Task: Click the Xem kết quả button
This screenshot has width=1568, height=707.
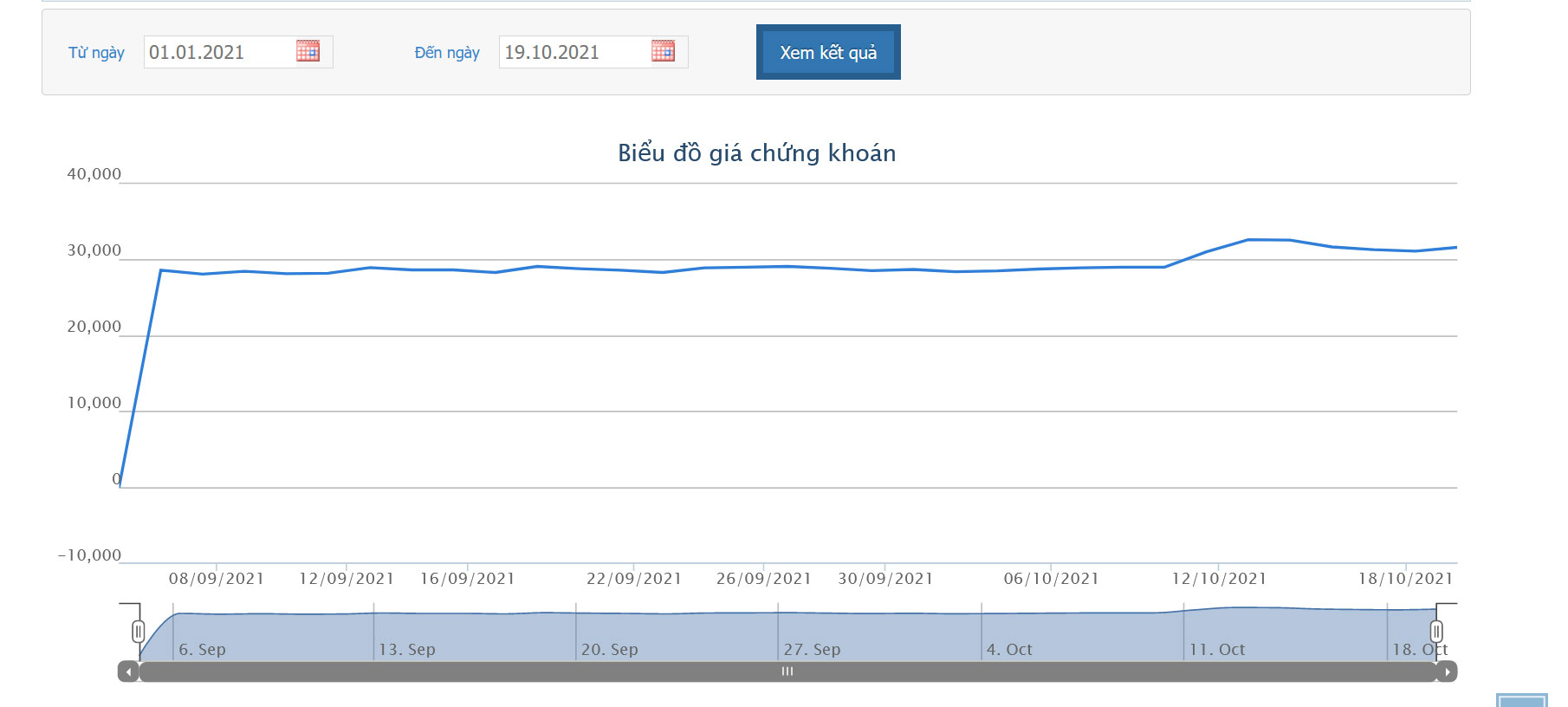Action: click(828, 52)
